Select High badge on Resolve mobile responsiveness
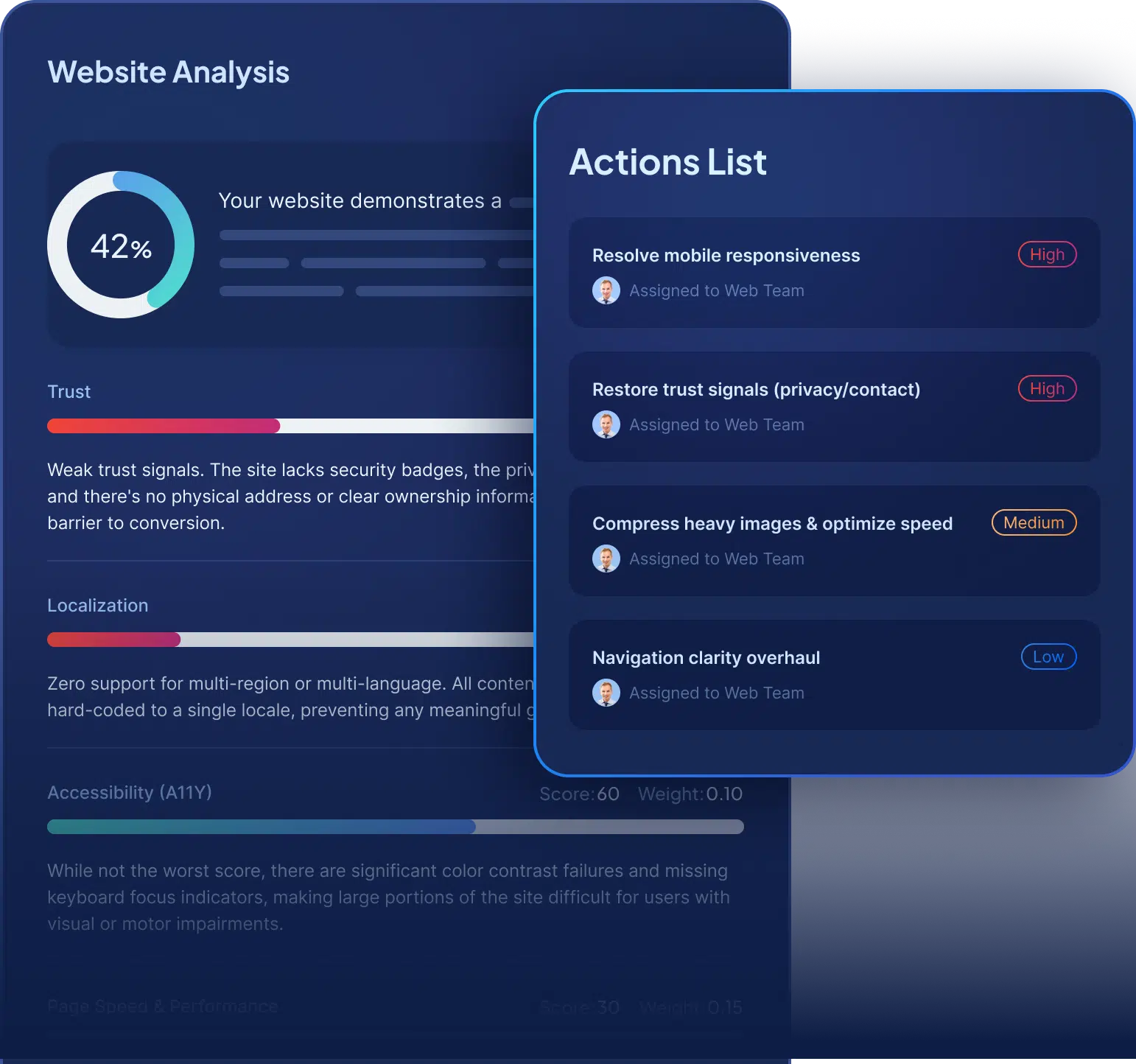Viewport: 1136px width, 1064px height. tap(1047, 254)
